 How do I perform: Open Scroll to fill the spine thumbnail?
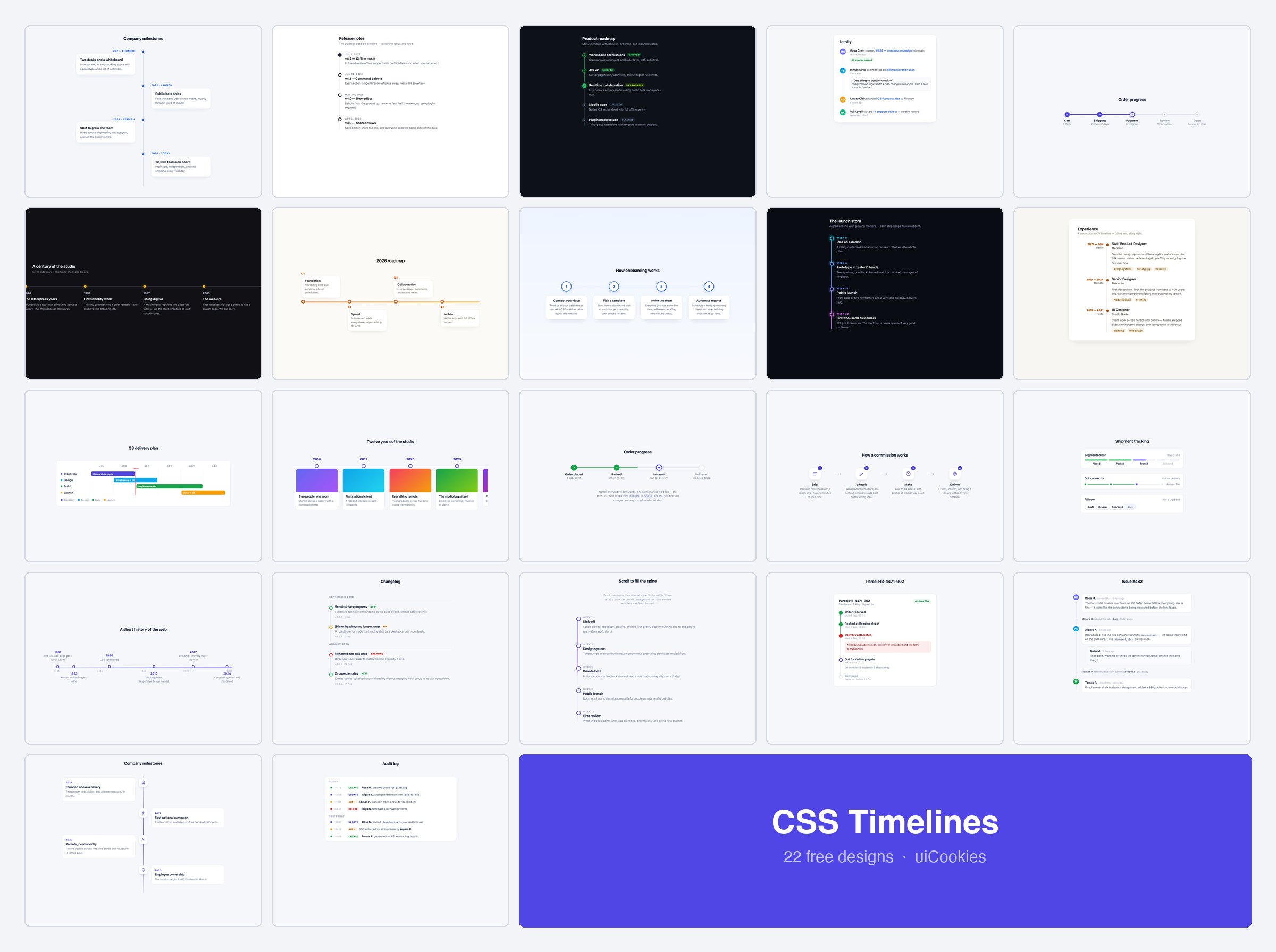[637, 658]
